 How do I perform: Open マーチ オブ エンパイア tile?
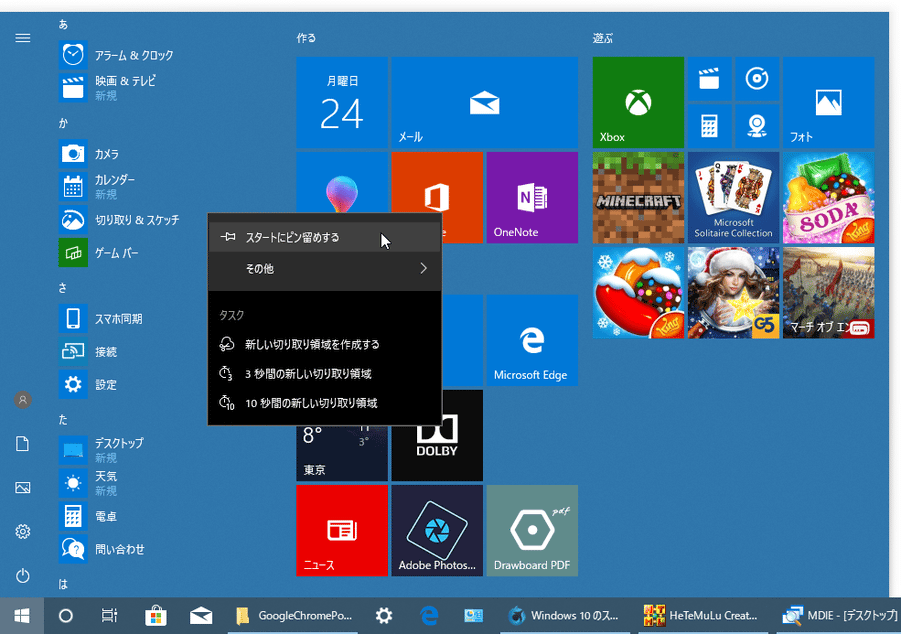pos(829,293)
